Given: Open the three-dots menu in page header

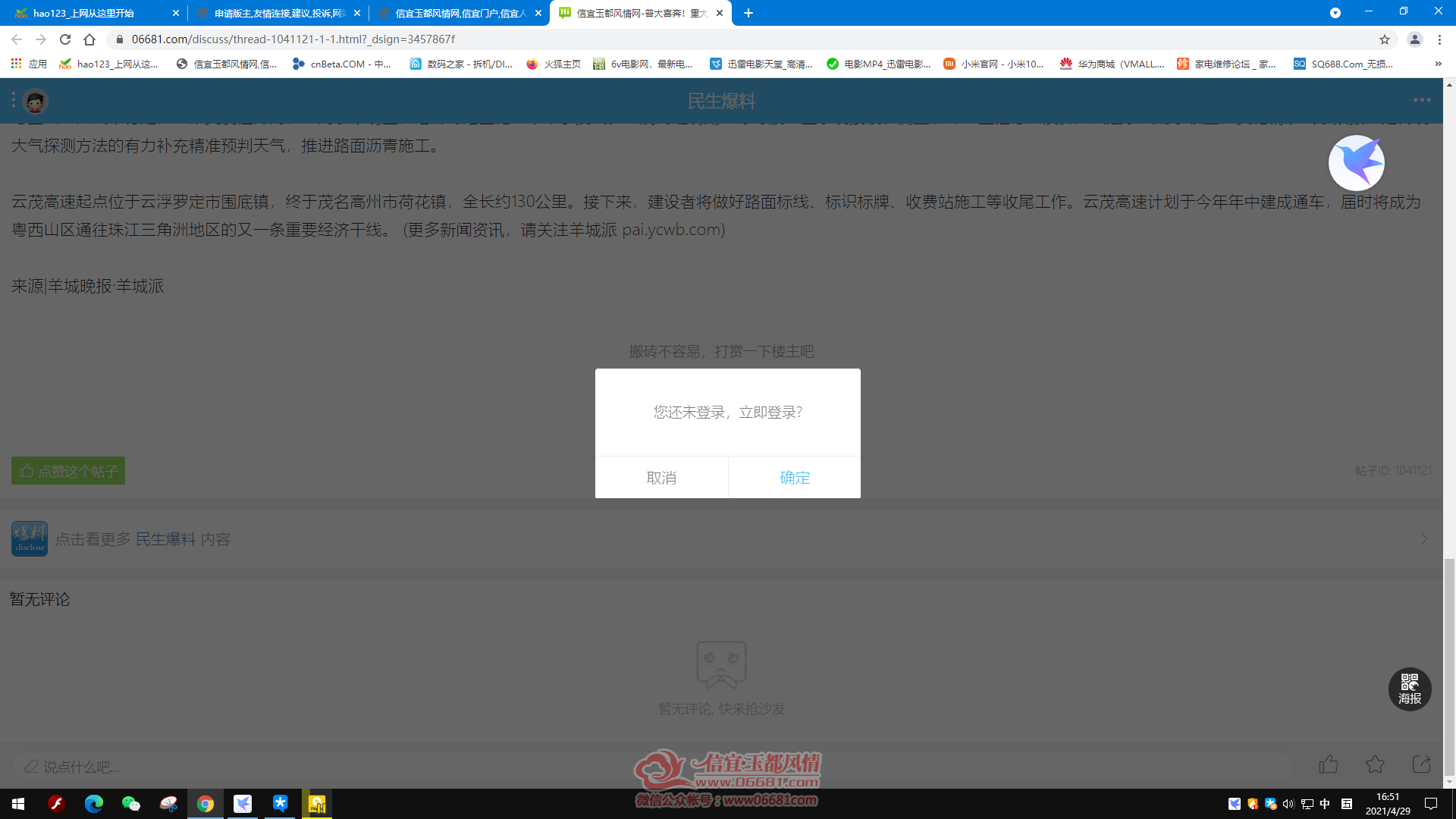Looking at the screenshot, I should (x=1422, y=100).
